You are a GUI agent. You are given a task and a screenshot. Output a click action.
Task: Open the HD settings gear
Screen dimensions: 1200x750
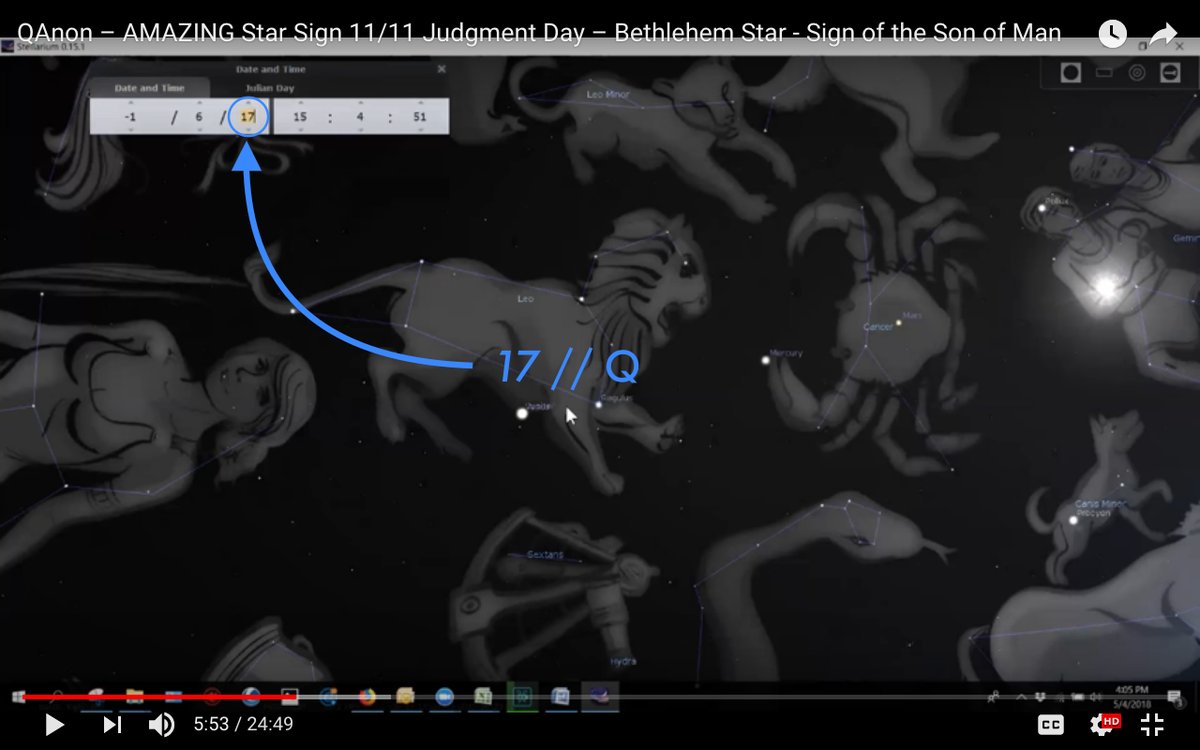[x=1105, y=724]
